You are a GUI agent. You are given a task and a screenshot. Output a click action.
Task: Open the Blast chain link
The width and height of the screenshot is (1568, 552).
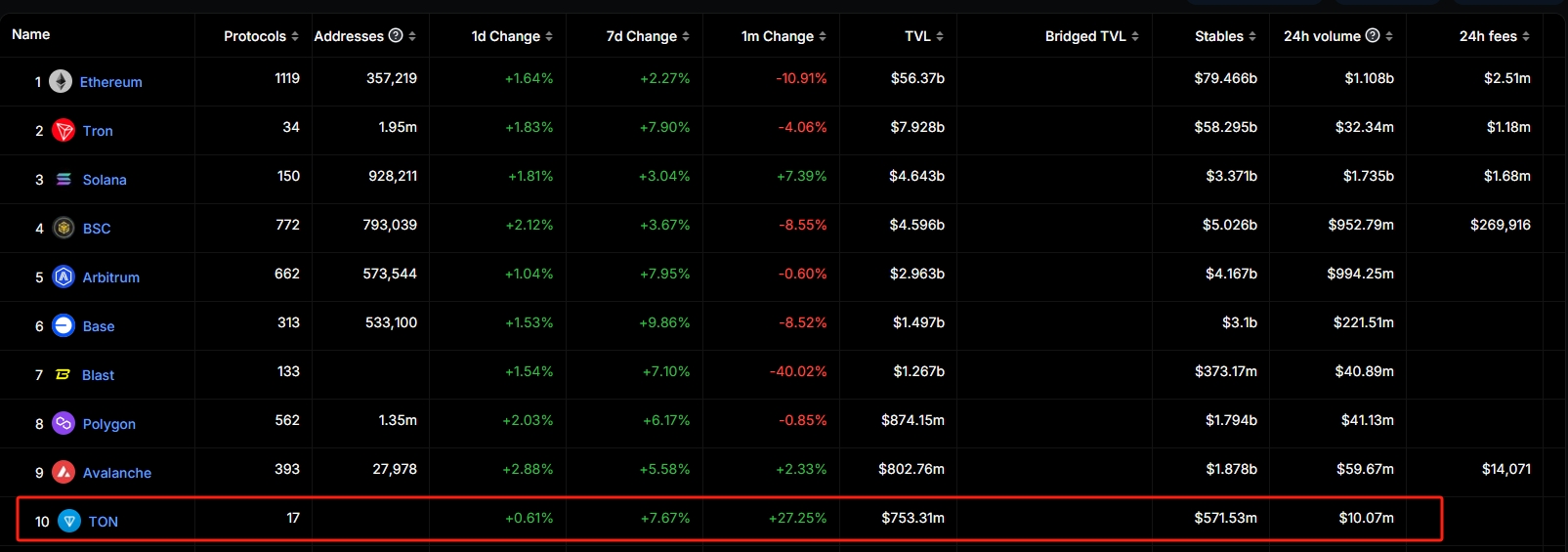point(98,375)
